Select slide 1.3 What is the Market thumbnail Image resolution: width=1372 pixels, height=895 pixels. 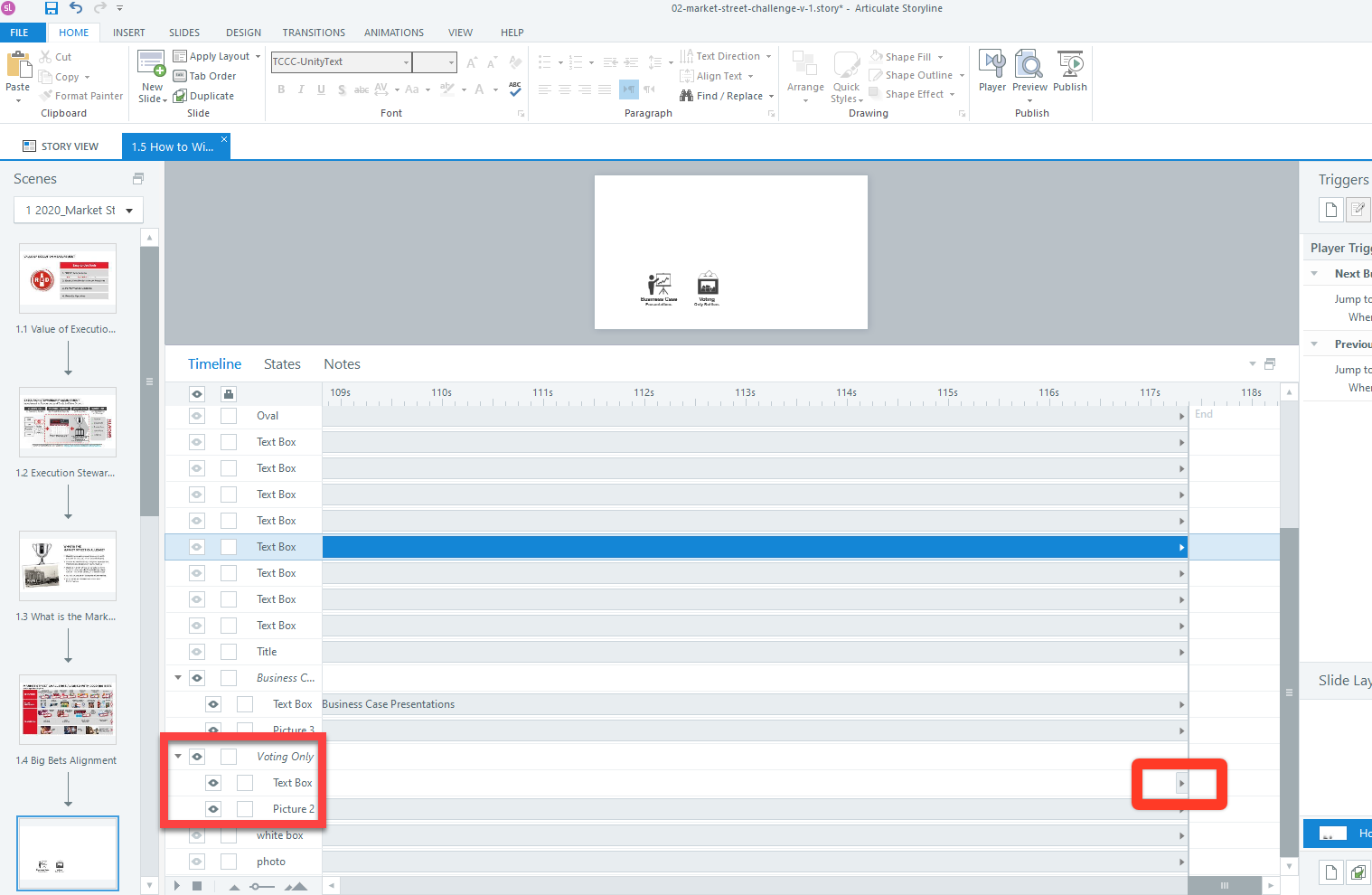point(68,566)
